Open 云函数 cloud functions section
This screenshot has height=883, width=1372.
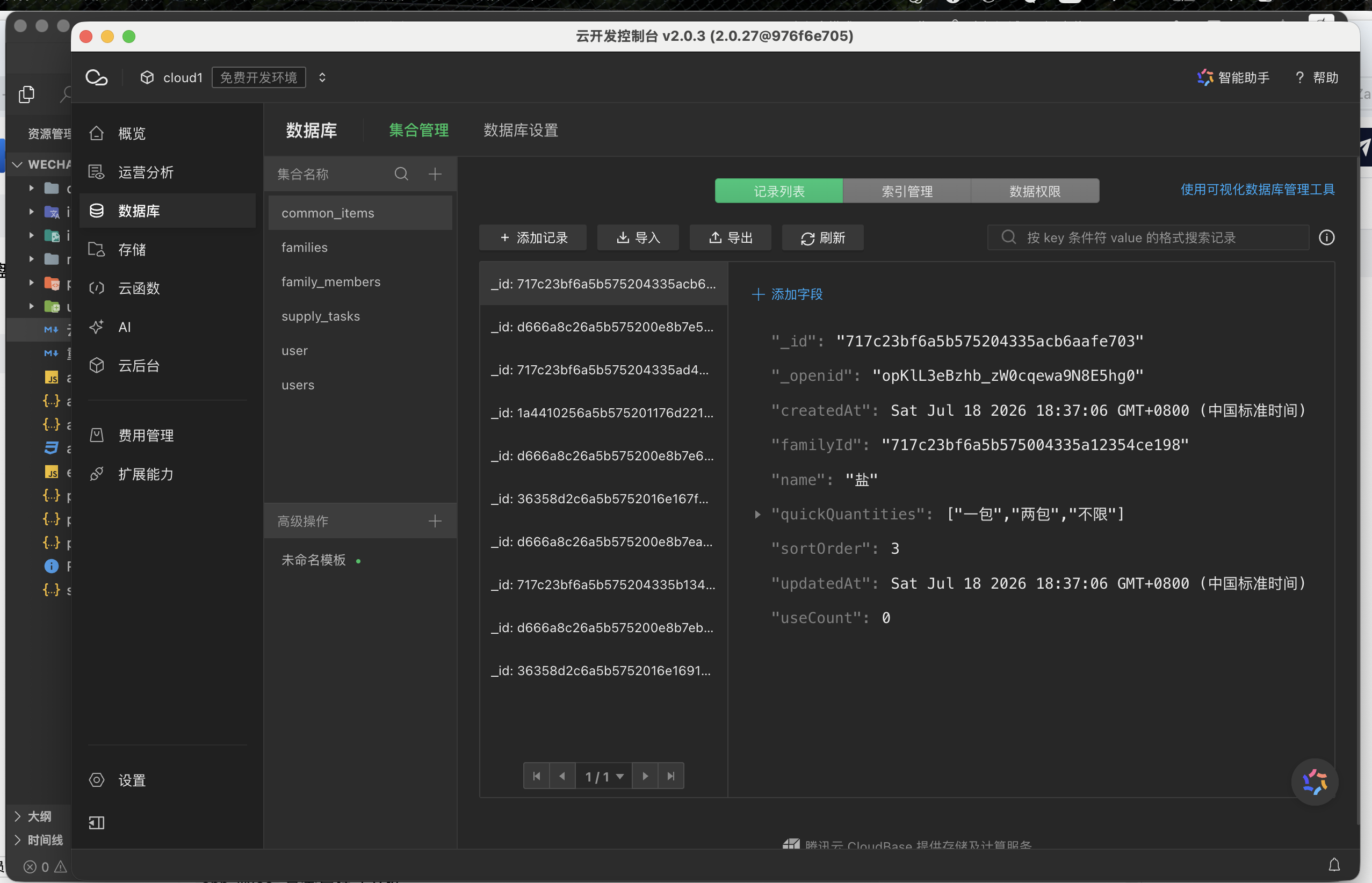tap(168, 288)
